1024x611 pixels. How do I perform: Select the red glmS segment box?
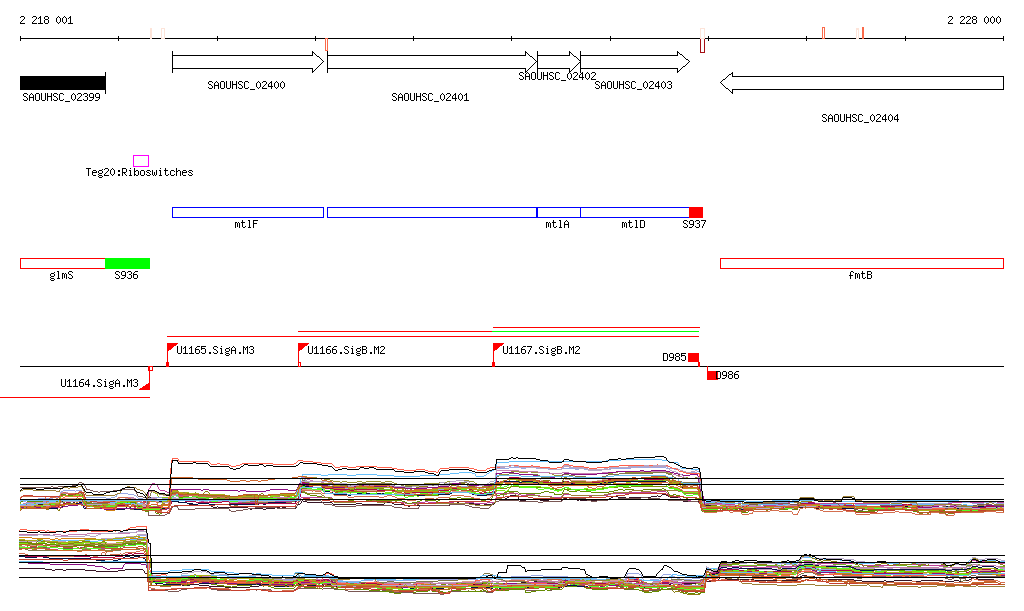coord(63,263)
